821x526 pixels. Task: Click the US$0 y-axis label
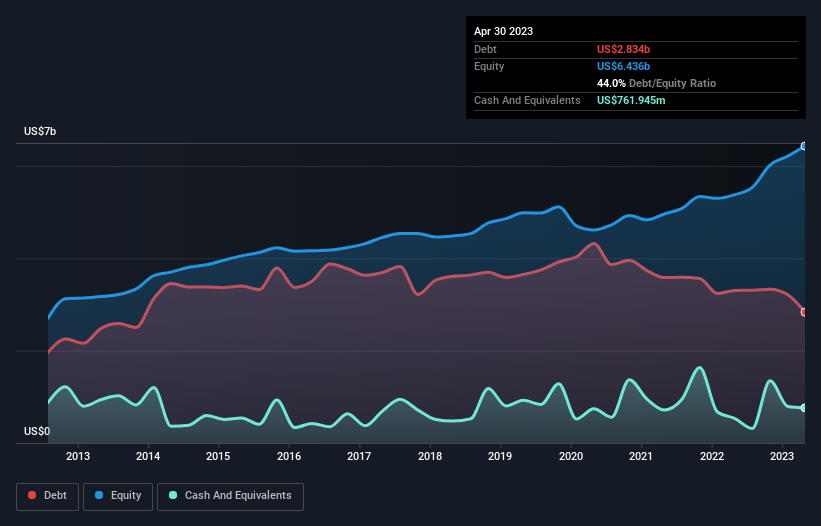point(37,431)
